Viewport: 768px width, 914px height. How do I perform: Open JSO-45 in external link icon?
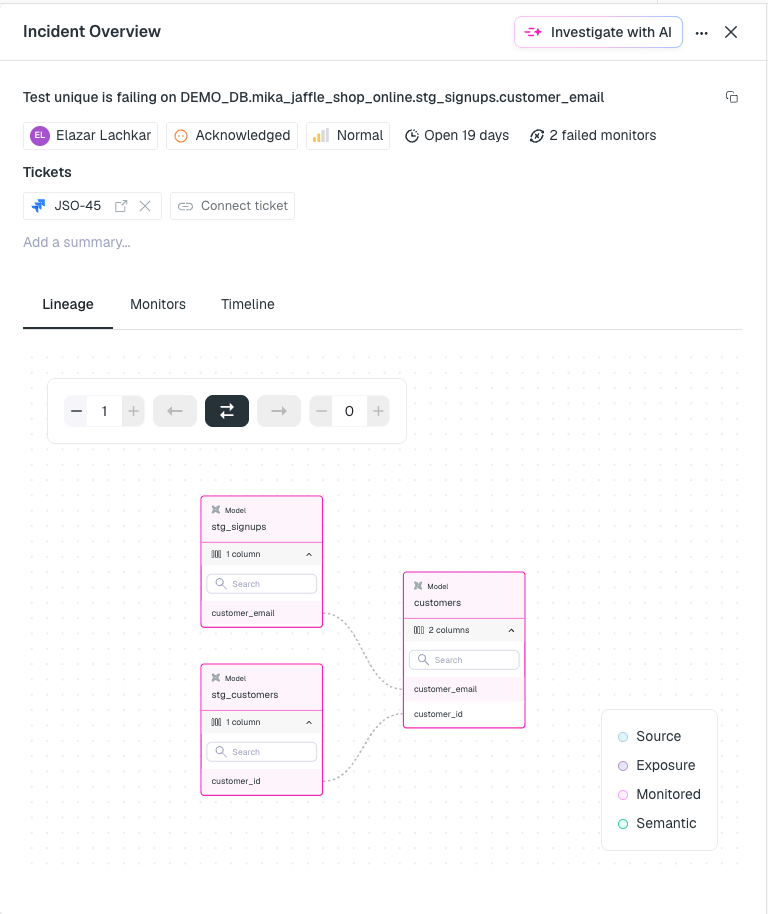tap(121, 206)
